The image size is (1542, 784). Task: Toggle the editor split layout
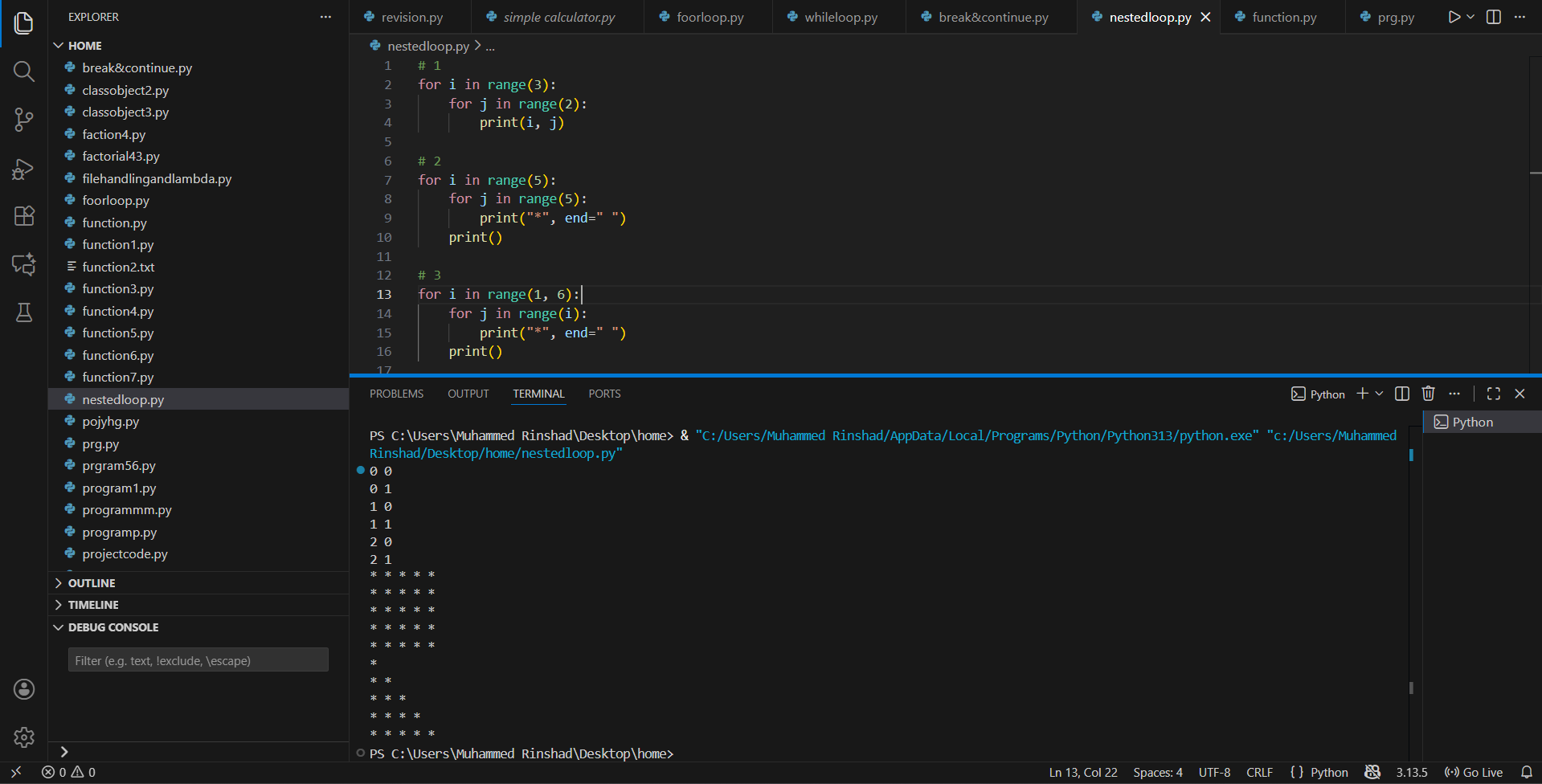point(1493,16)
